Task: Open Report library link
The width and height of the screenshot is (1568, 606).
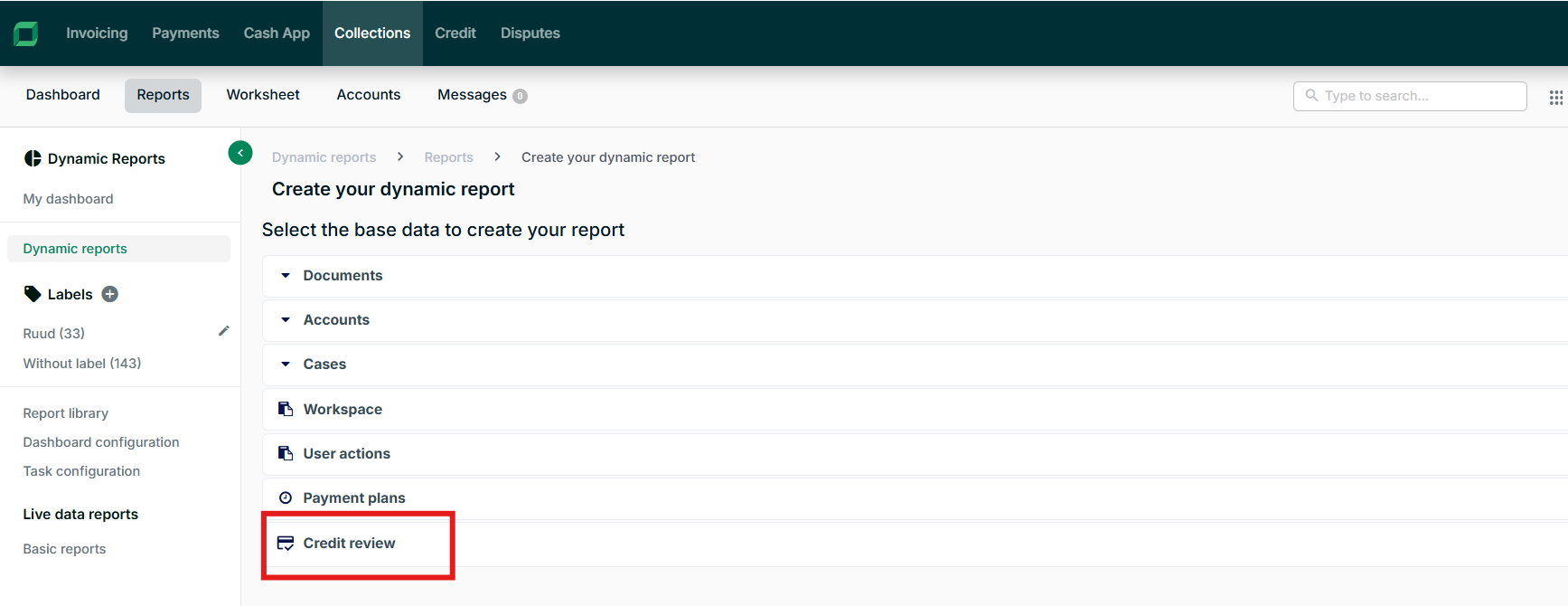Action: coord(66,413)
